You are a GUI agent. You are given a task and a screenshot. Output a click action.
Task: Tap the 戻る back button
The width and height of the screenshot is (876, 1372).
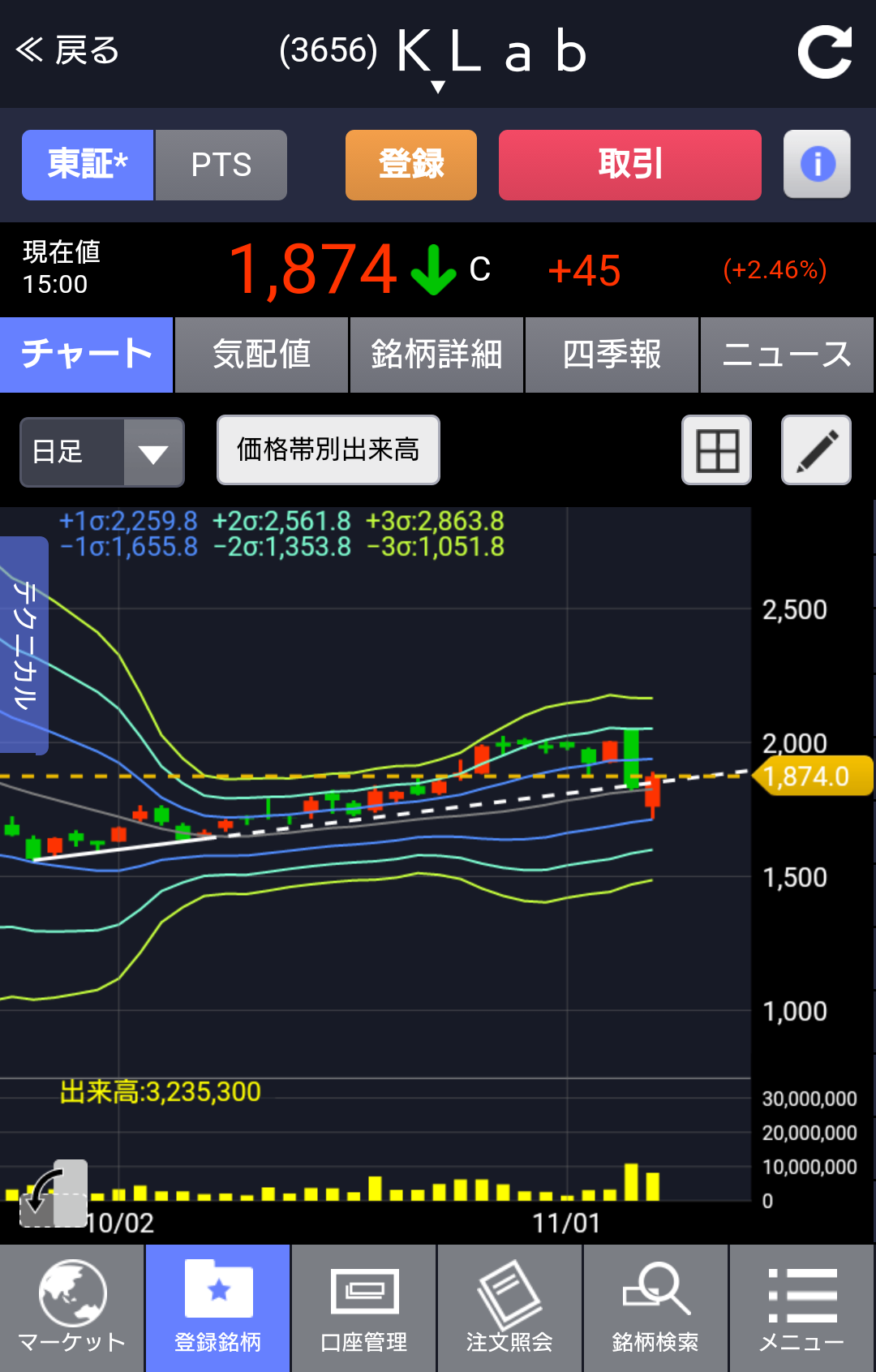pos(68,50)
